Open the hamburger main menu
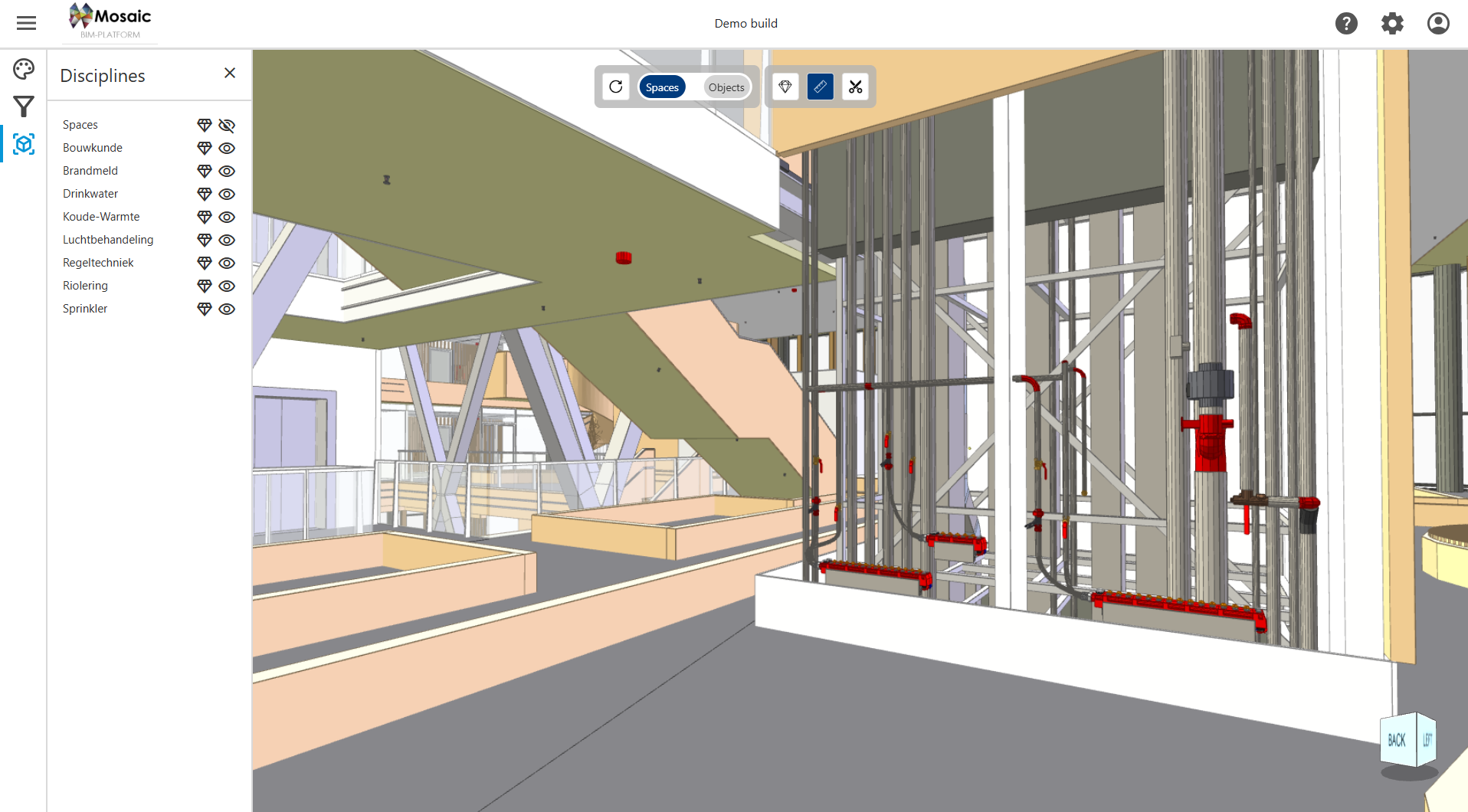 (26, 23)
